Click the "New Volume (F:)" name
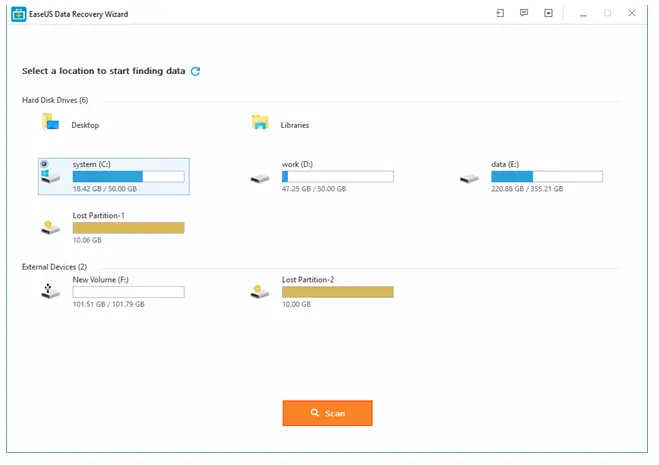Image resolution: width=659 pixels, height=465 pixels. click(x=100, y=280)
